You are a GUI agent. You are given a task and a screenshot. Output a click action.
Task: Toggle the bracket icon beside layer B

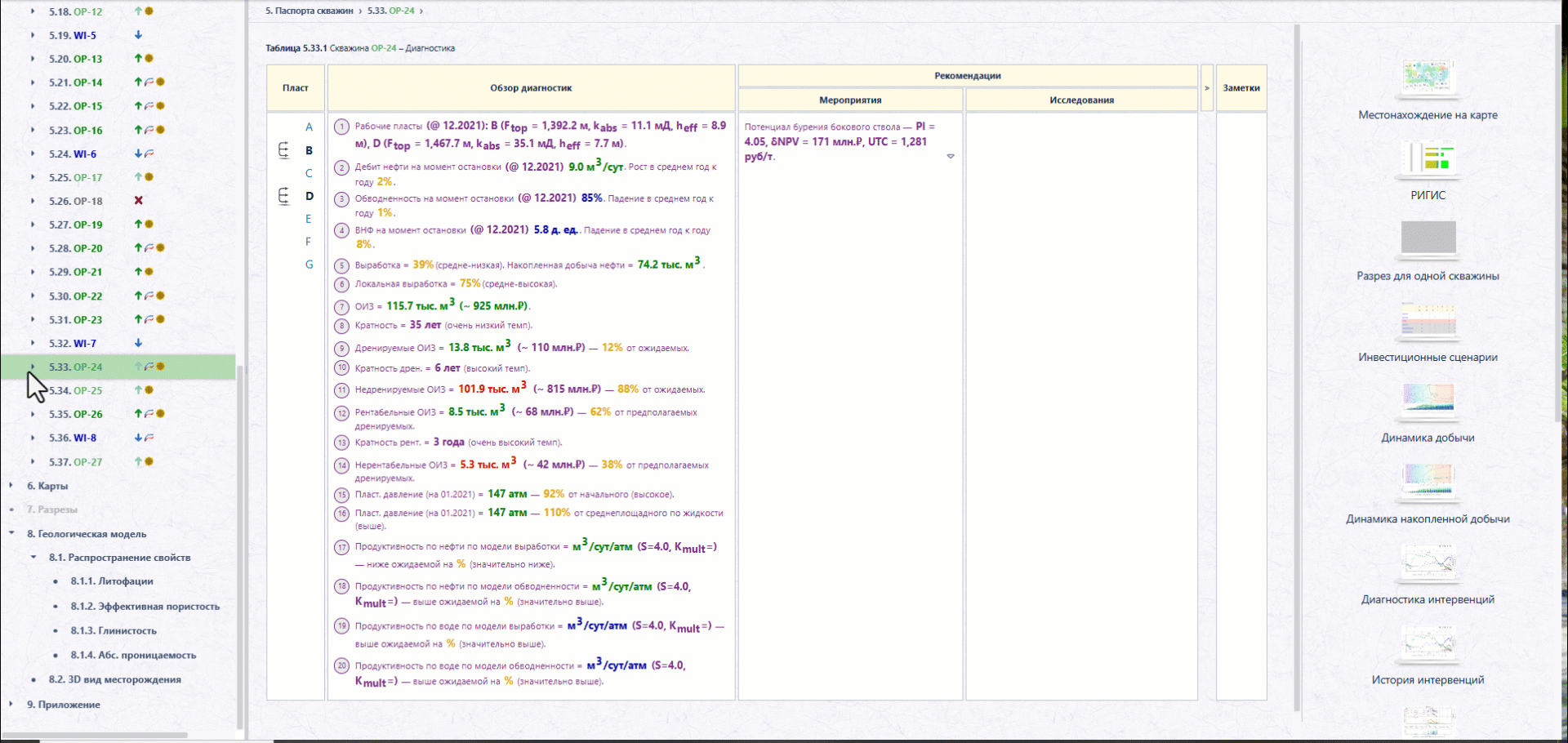tap(283, 150)
